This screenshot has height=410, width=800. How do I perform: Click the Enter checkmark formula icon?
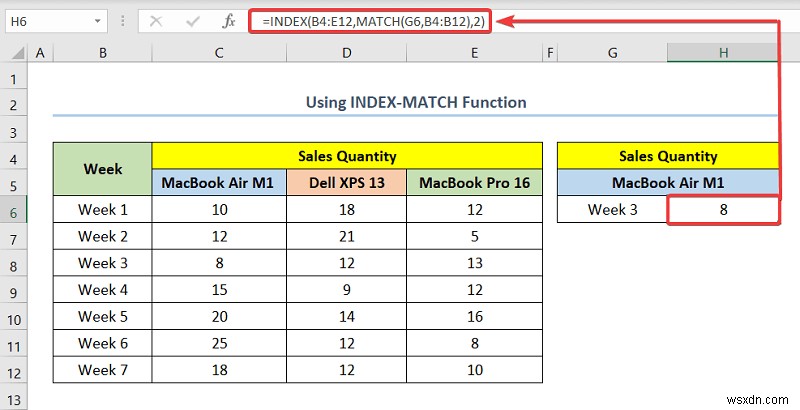193,21
